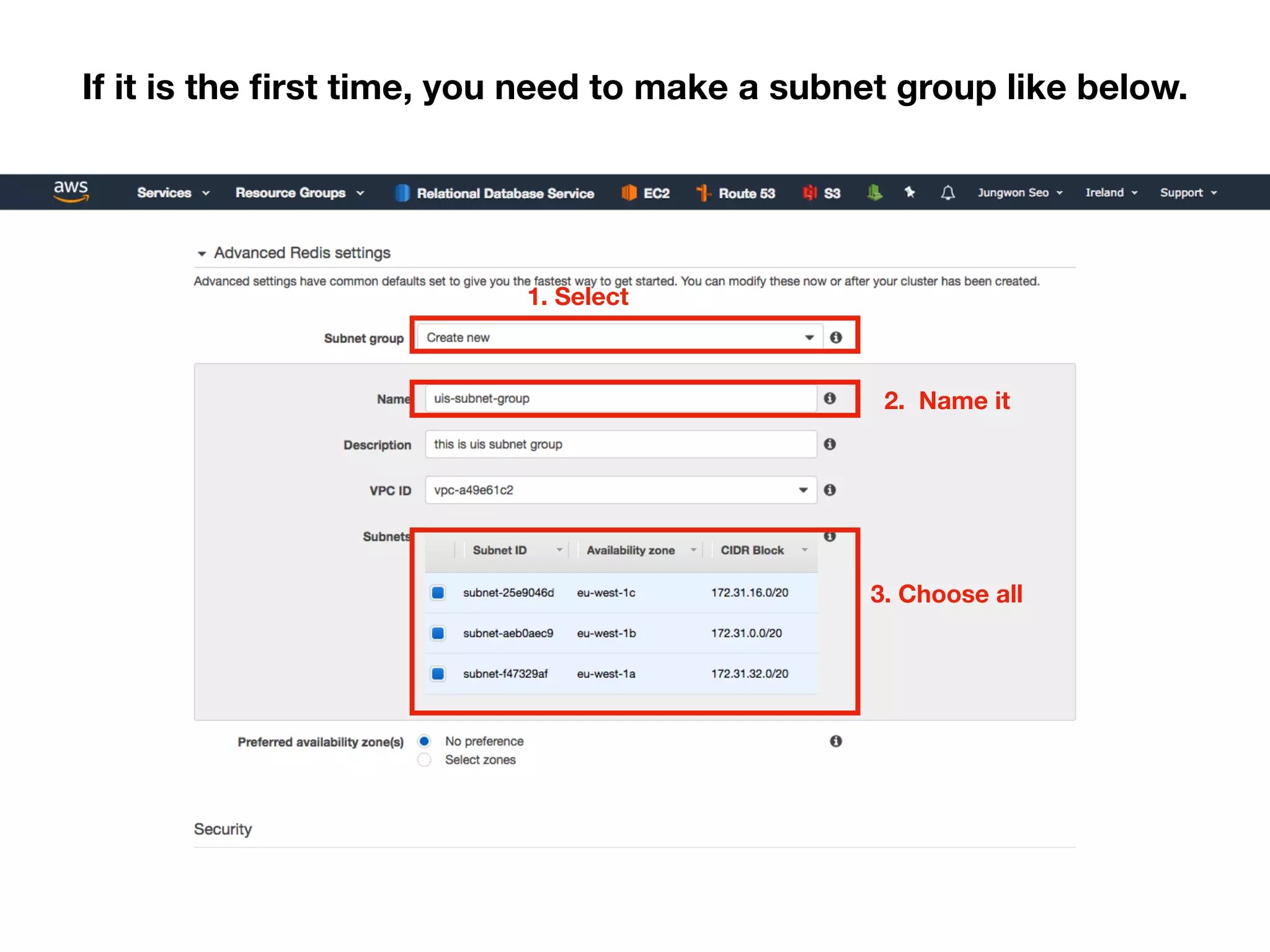Viewport: 1270px width, 952px height.
Task: Open the Route 53 shortcut
Action: 735,193
